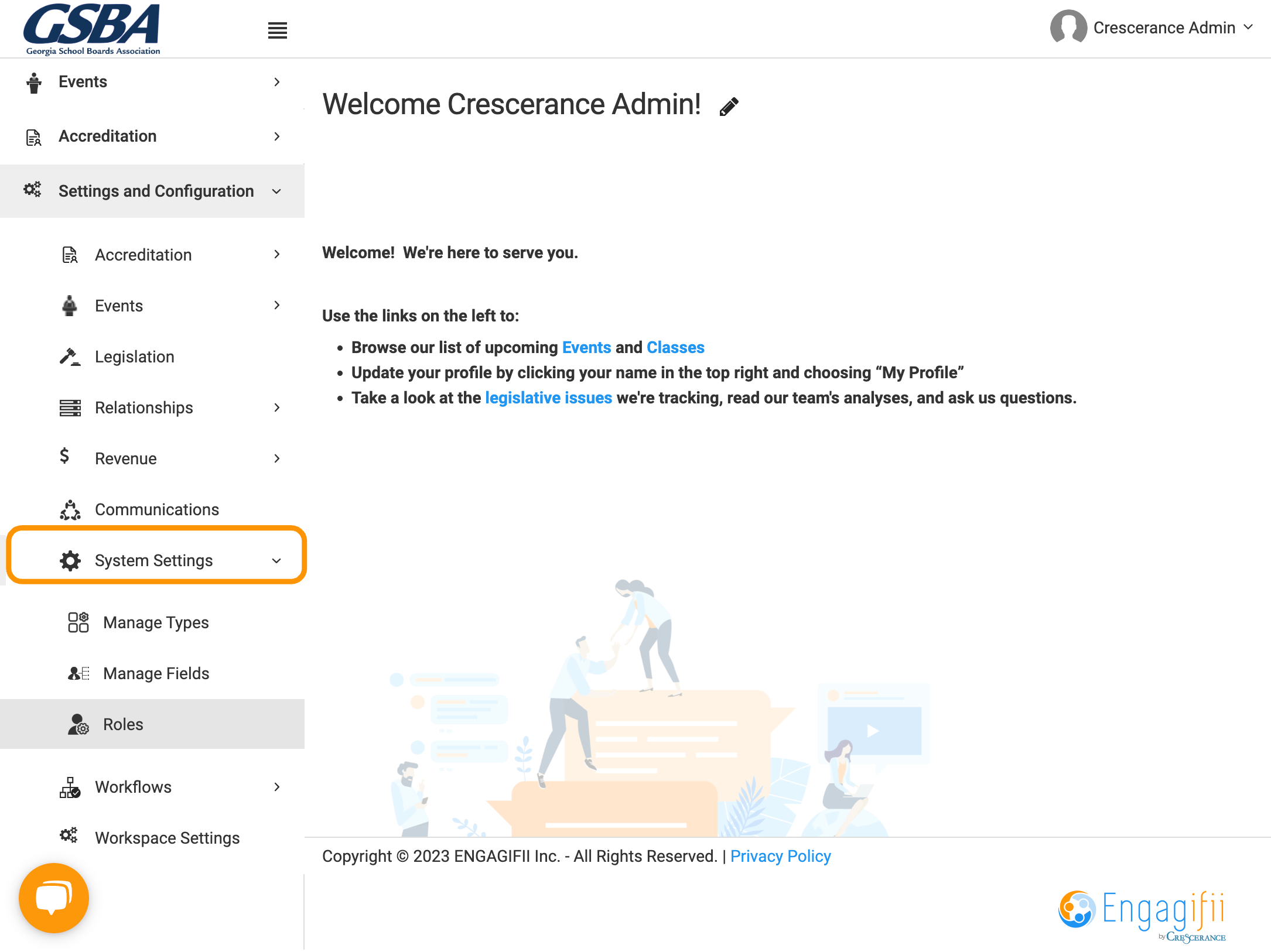1271x952 pixels.
Task: Open the orange chat bubble widget
Action: 54,898
